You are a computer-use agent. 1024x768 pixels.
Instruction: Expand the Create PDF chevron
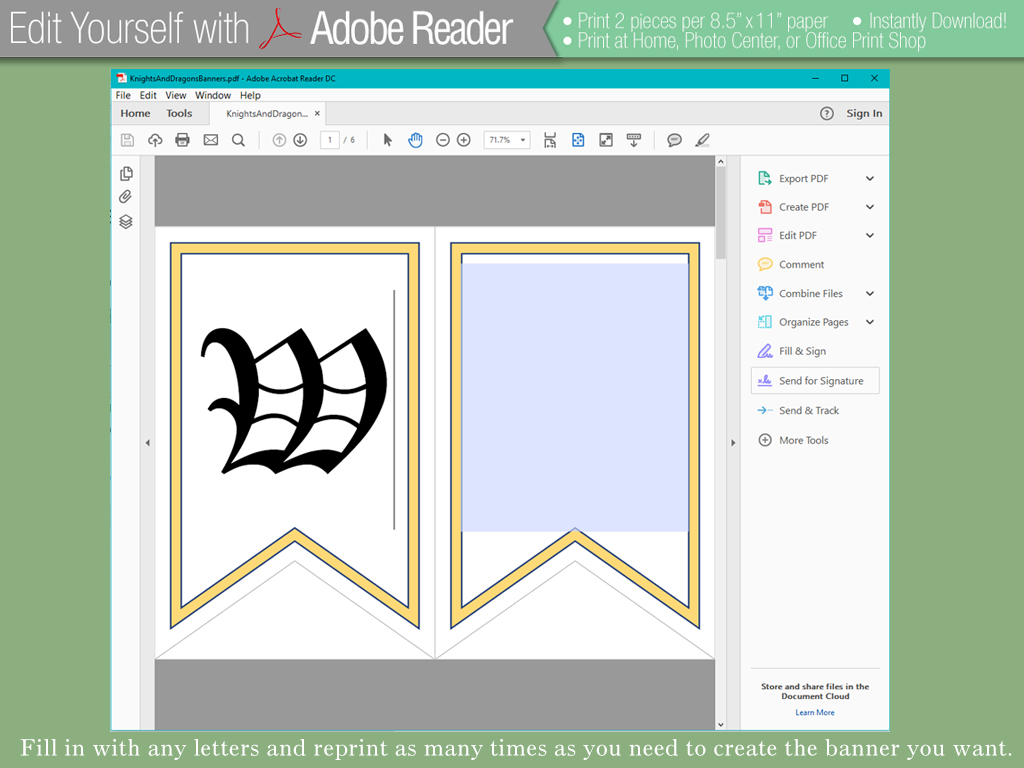point(870,207)
